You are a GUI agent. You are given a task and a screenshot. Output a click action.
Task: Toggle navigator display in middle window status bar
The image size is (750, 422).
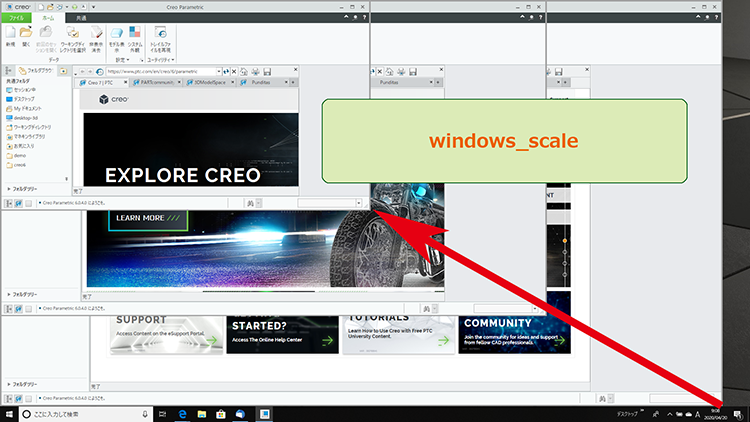(9, 309)
